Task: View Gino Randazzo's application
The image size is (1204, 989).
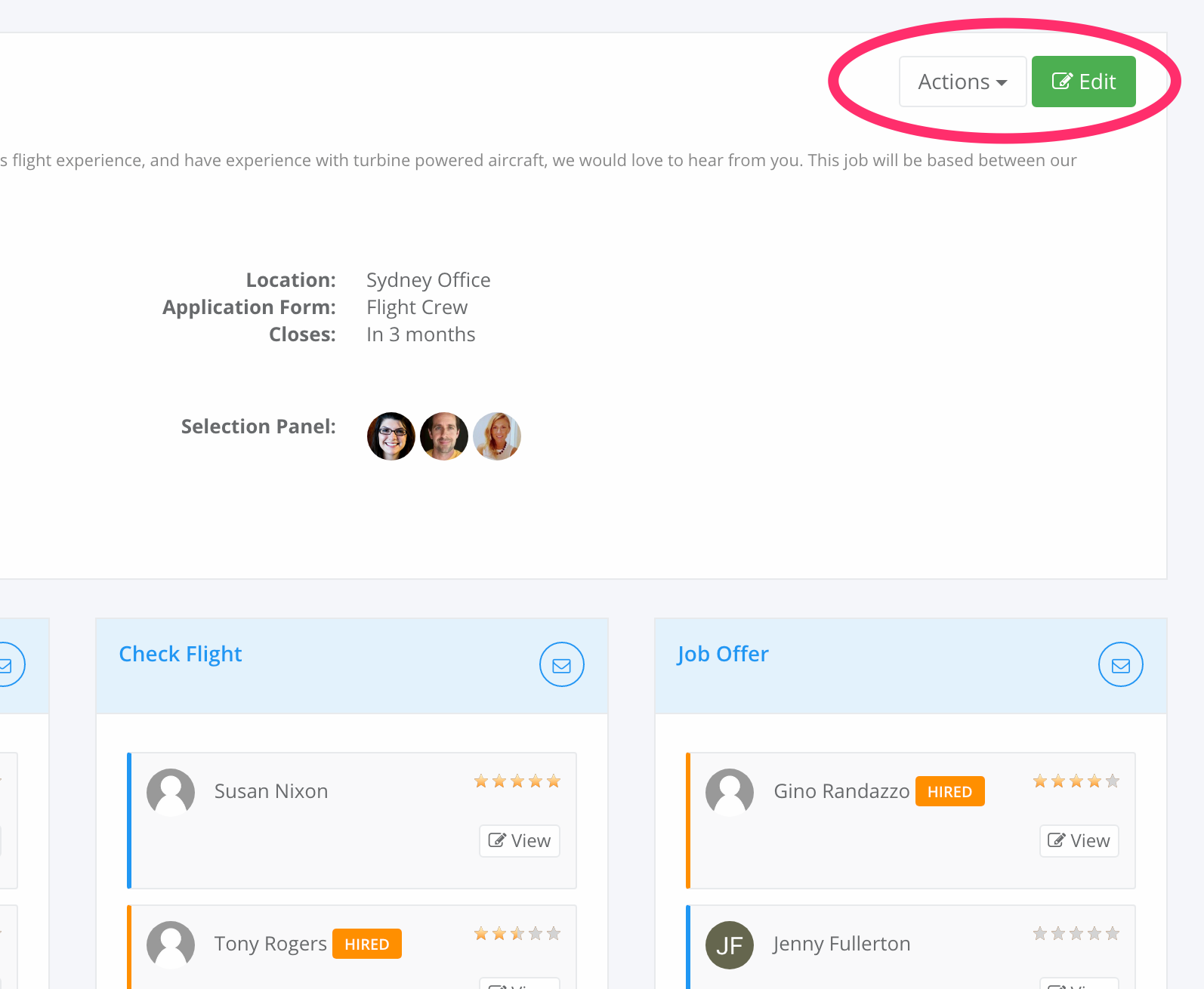Action: click(x=1079, y=841)
